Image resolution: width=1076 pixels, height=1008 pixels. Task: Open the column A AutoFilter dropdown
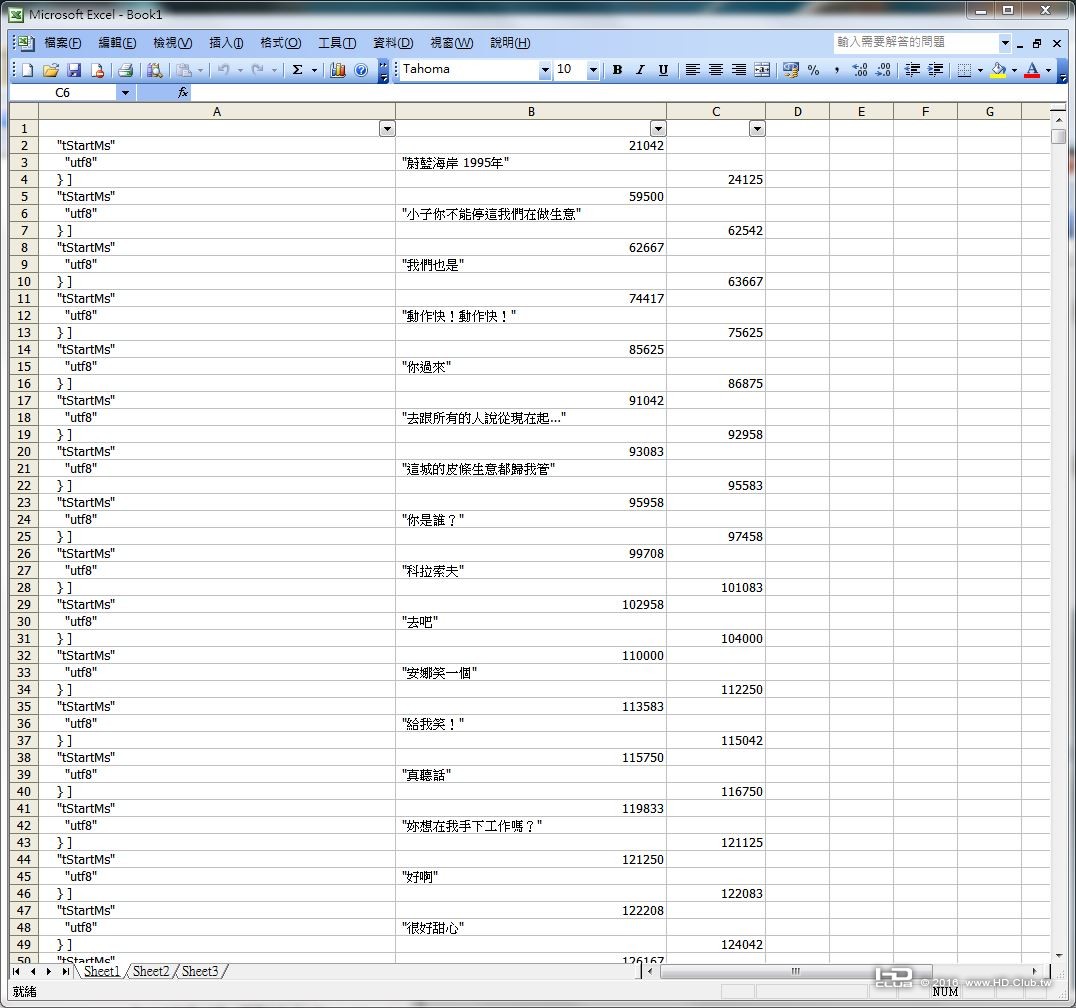387,129
